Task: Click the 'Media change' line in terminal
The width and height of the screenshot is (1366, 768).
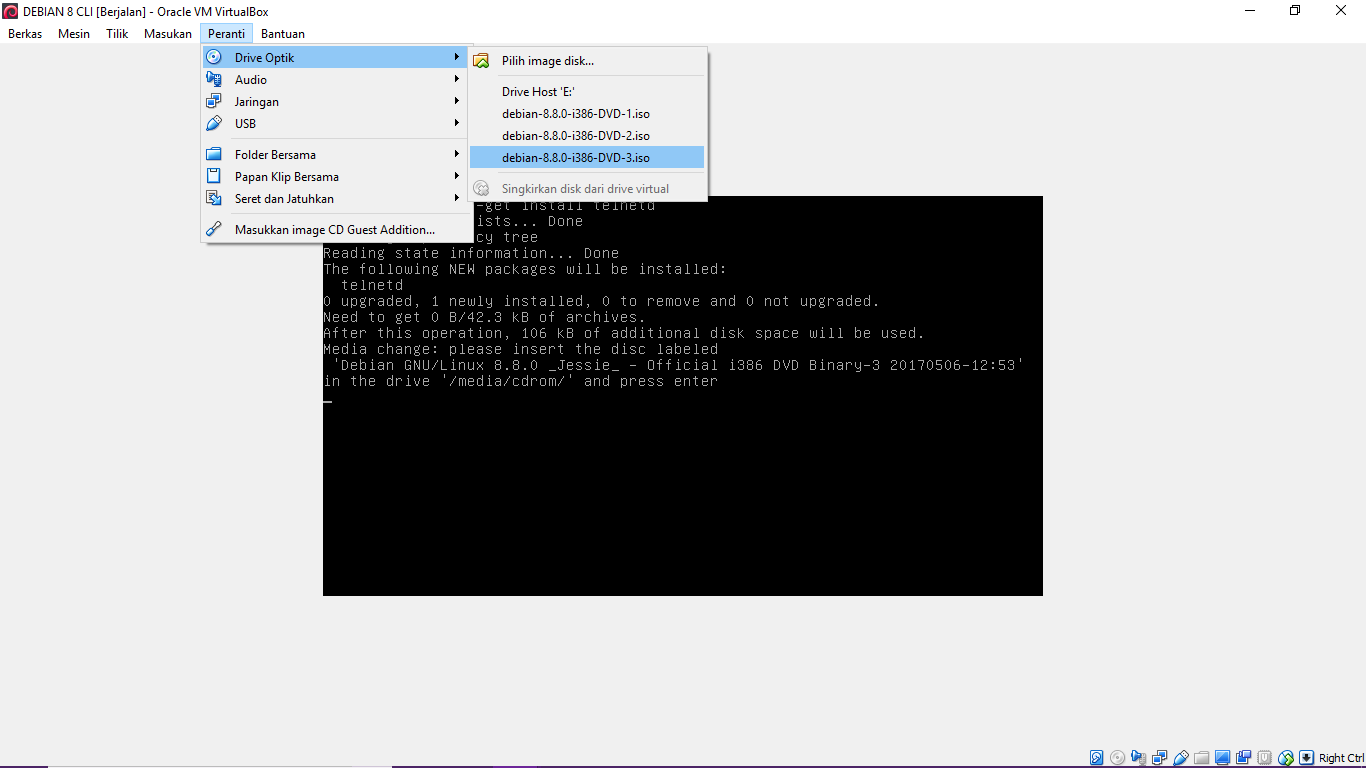Action: (520, 349)
